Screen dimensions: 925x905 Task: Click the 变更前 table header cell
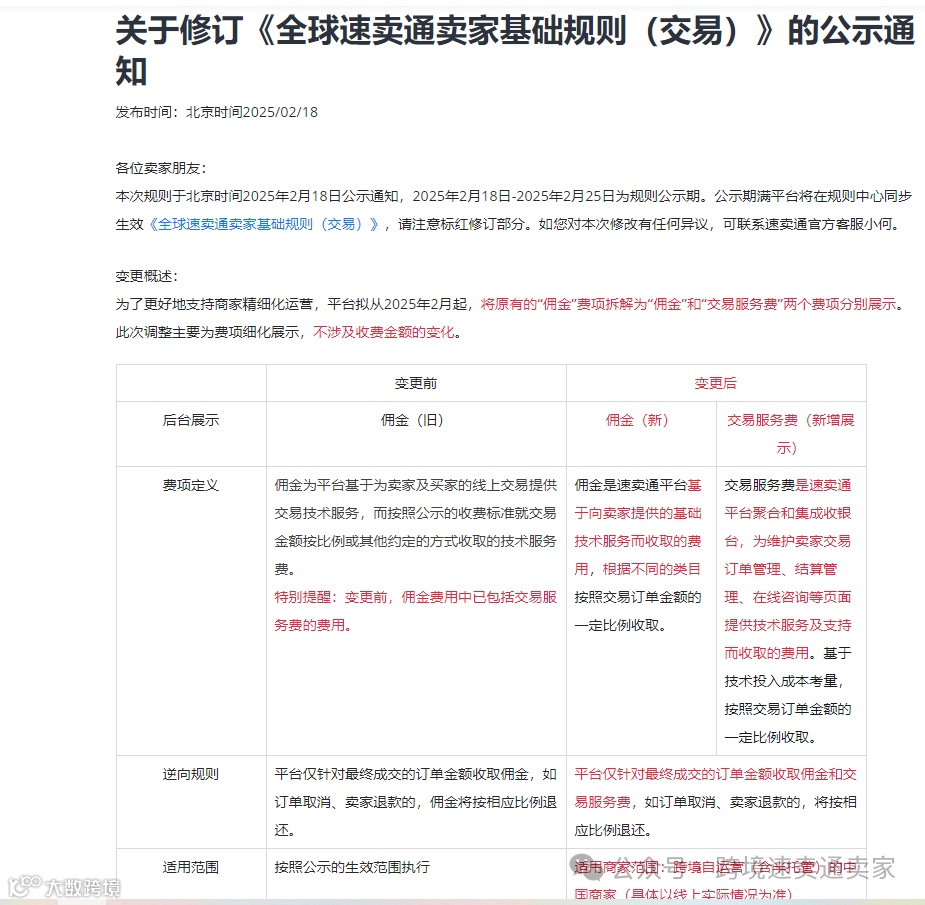click(x=416, y=383)
